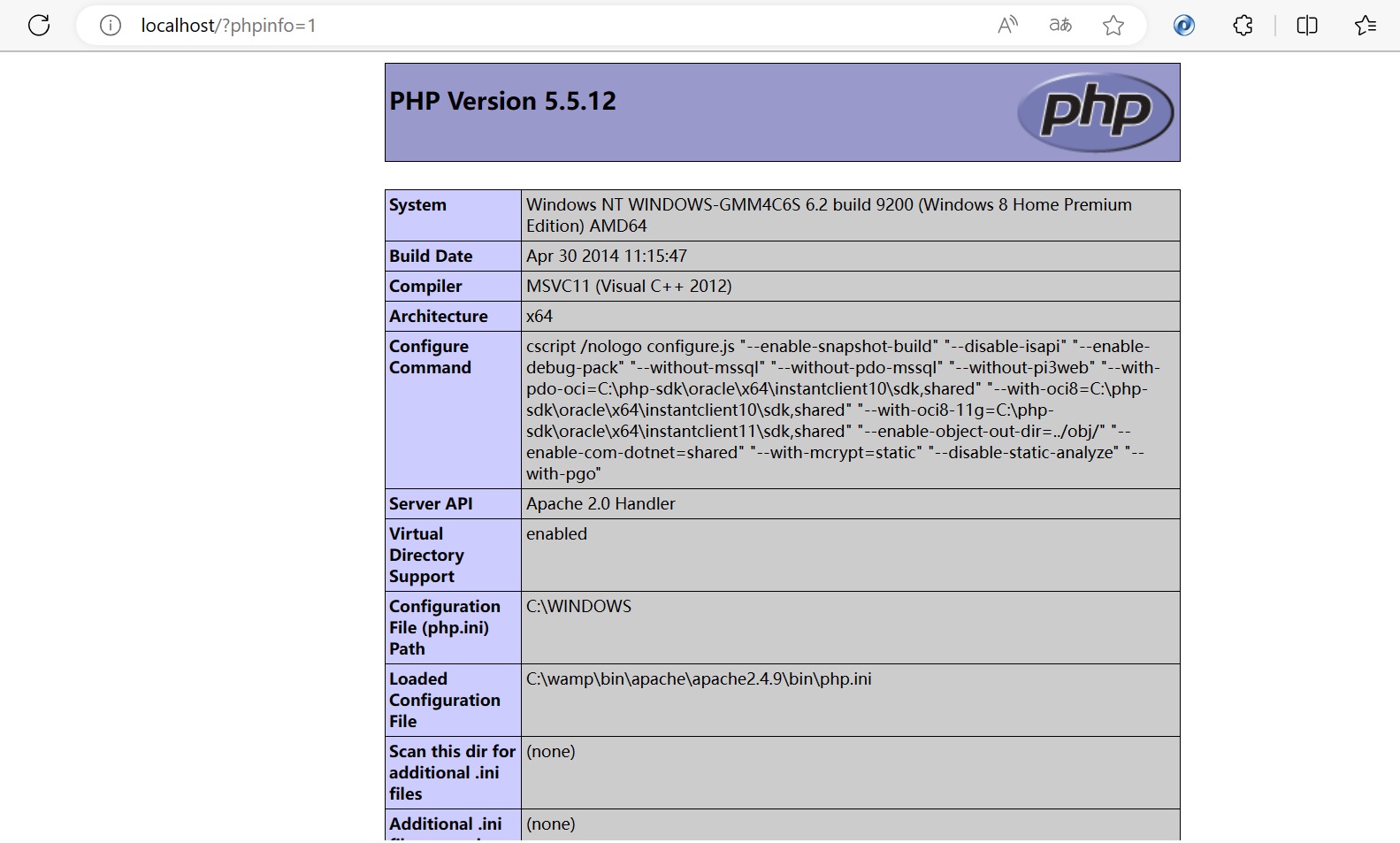The height and width of the screenshot is (843, 1400).
Task: Click the Scan this dir for additional .ini files label
Action: pos(452,772)
